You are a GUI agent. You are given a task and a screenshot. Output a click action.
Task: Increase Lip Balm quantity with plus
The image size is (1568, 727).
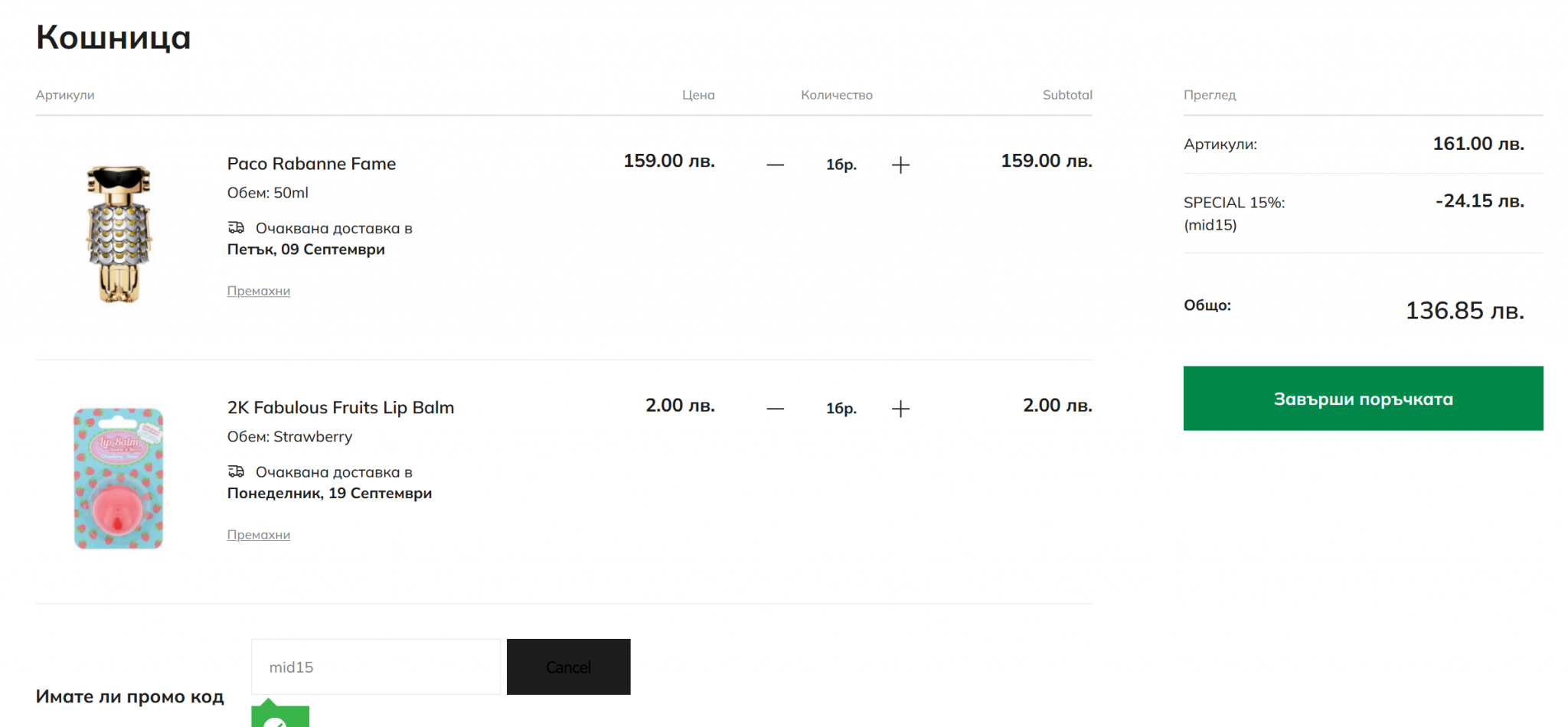pos(900,409)
